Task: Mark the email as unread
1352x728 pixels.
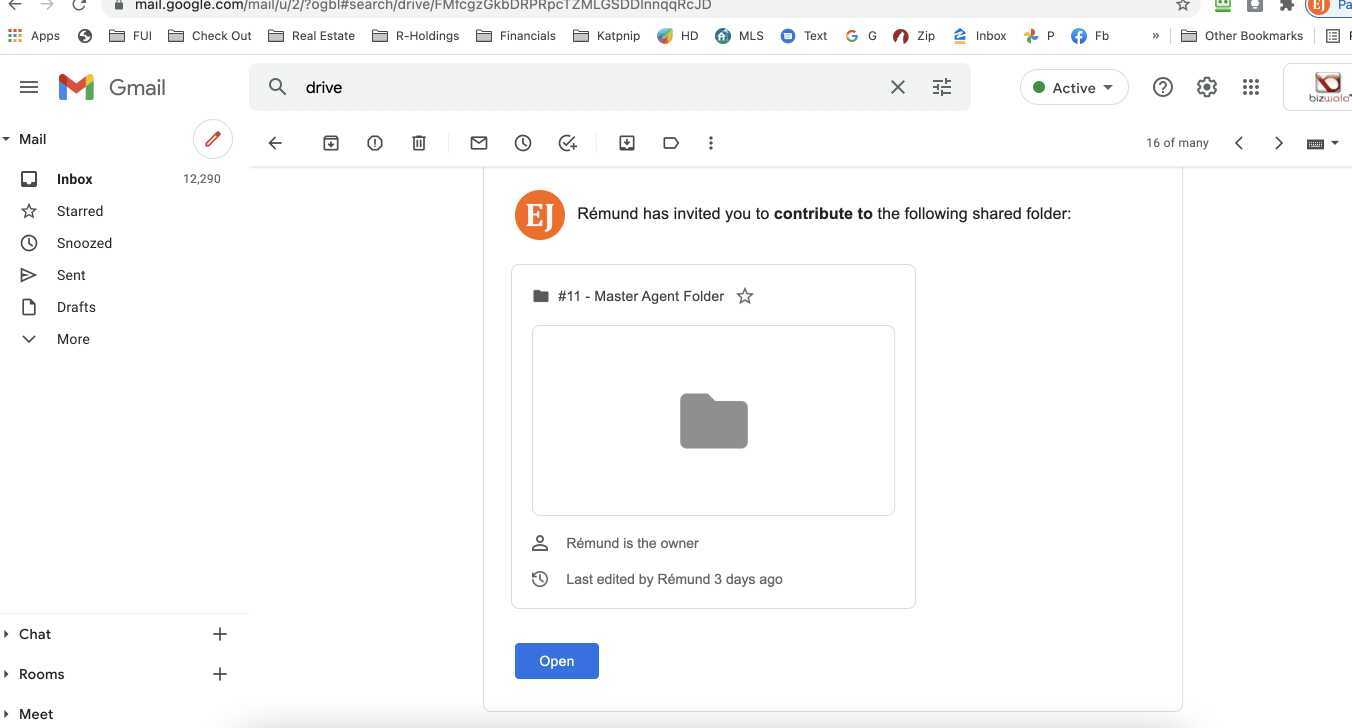Action: 479,143
